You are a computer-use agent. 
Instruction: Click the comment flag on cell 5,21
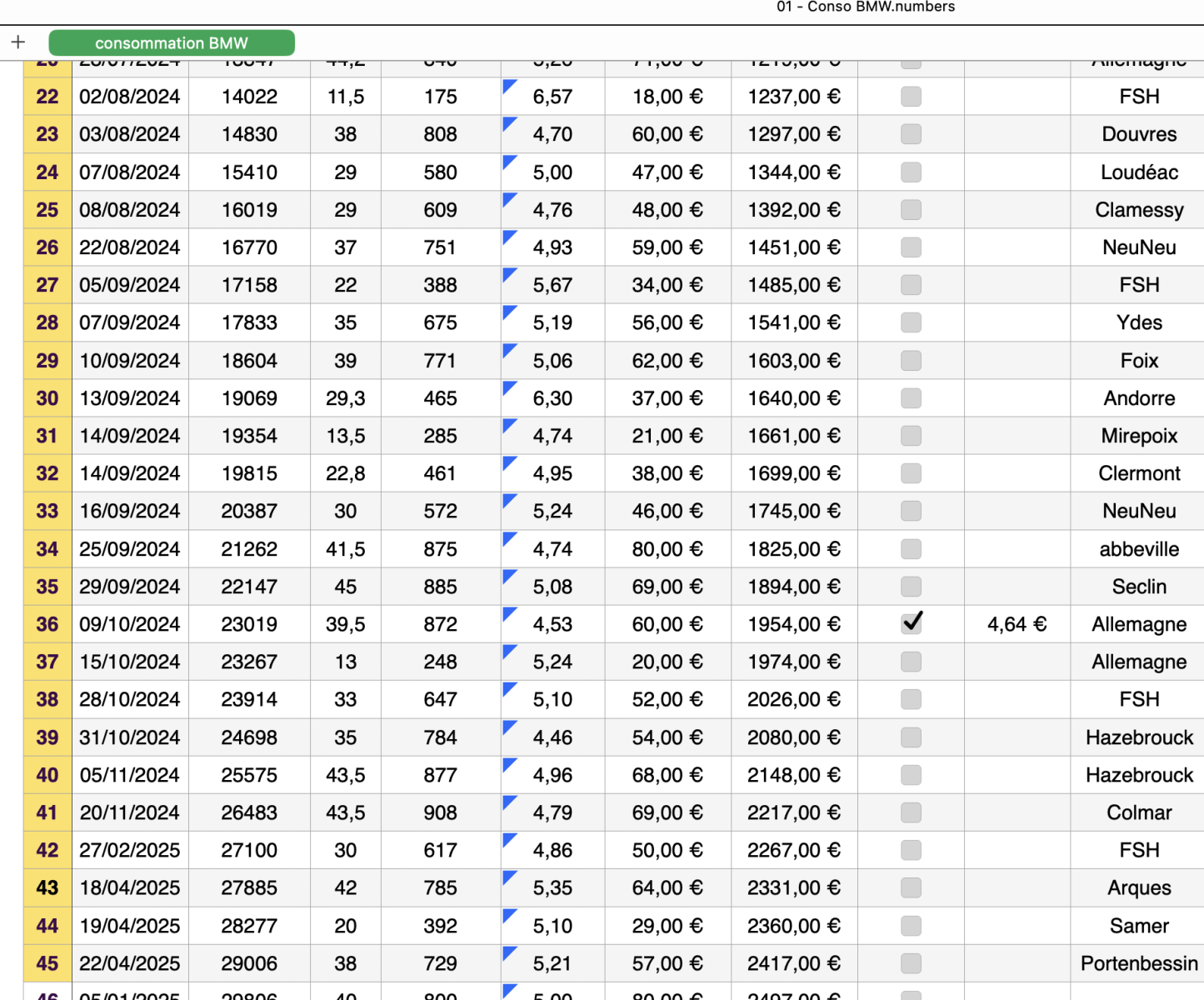point(509,952)
